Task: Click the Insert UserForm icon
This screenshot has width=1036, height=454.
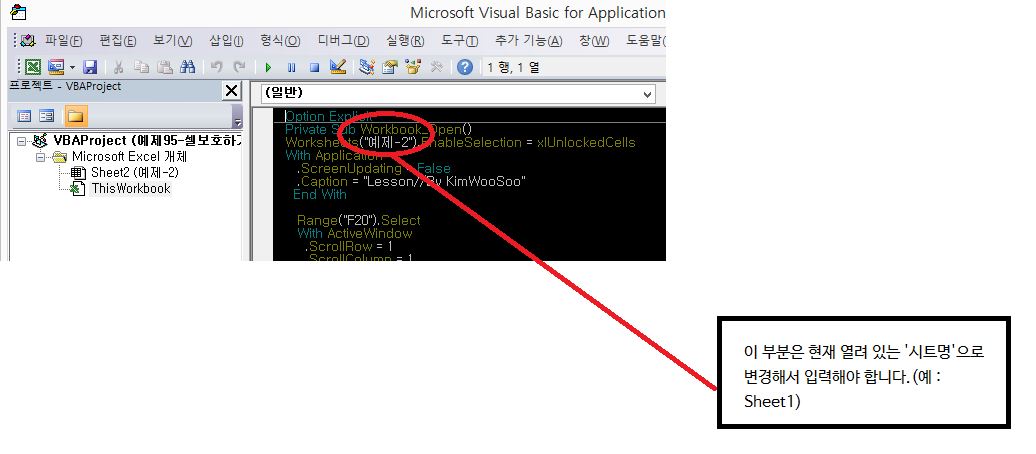Action: click(x=56, y=67)
